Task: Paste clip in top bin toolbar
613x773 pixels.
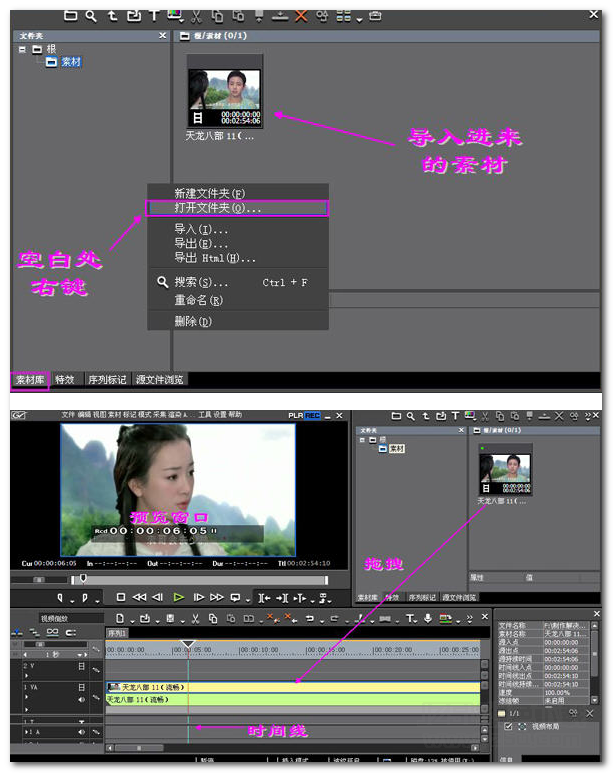Action: pos(238,16)
